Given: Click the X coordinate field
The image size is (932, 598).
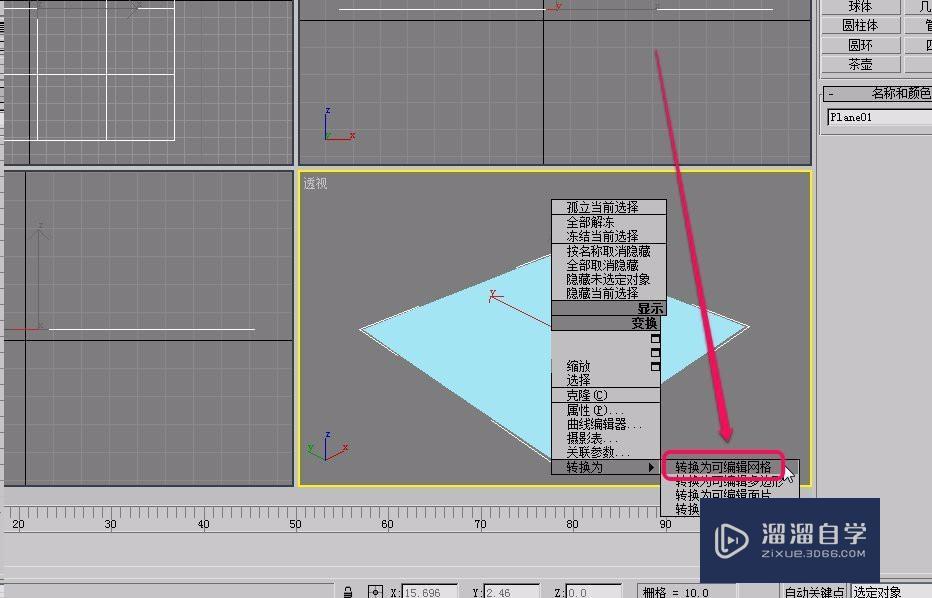Looking at the screenshot, I should tap(430, 592).
